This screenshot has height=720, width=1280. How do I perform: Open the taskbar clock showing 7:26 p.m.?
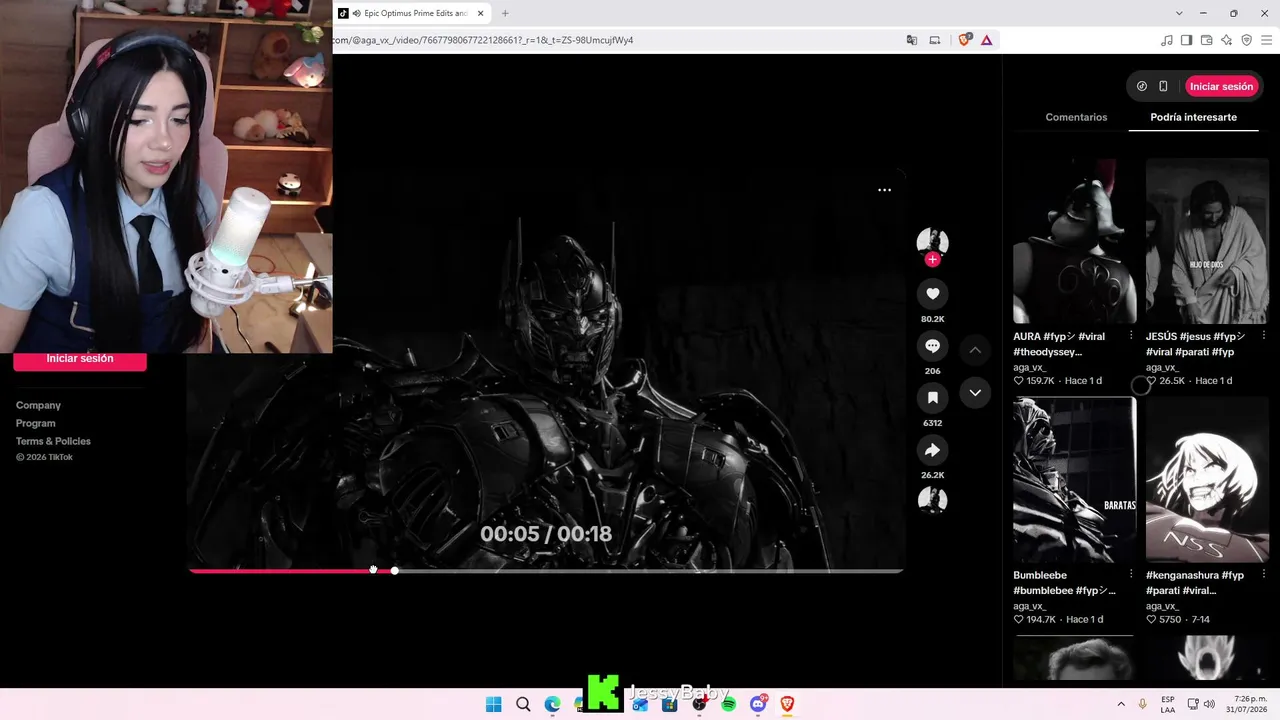(1248, 704)
